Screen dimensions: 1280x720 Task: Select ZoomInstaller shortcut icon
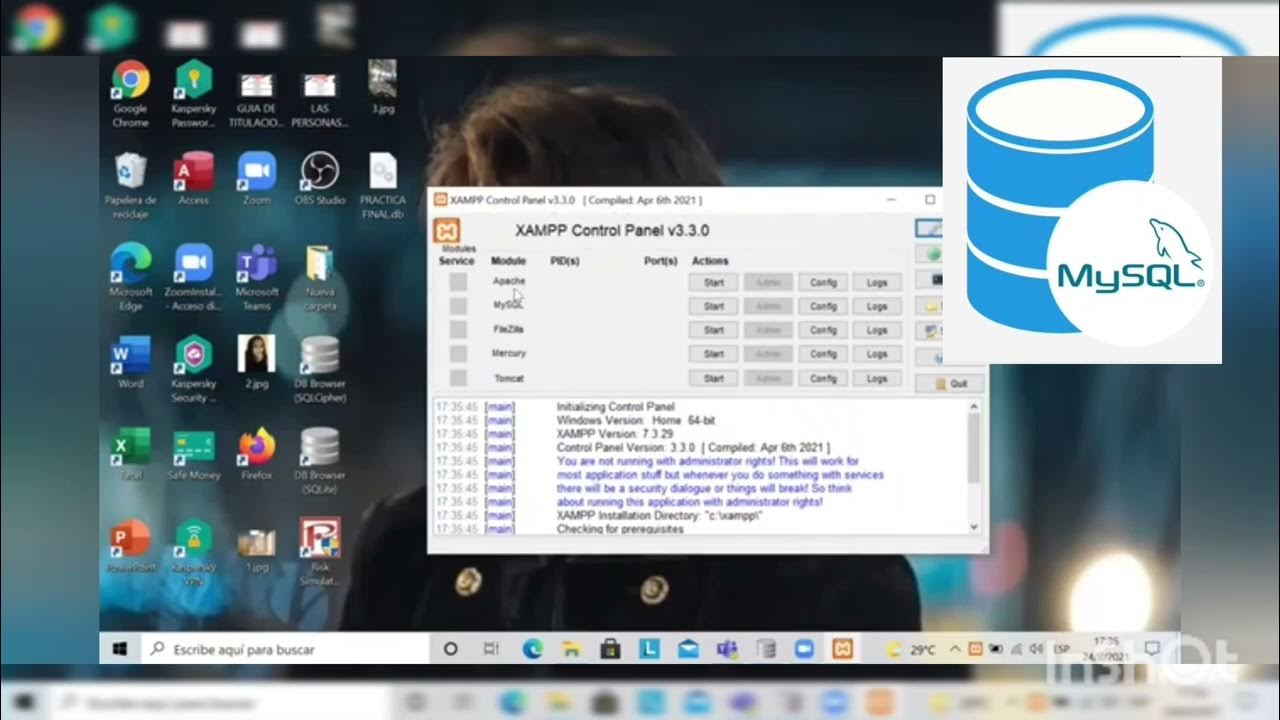coord(193,263)
